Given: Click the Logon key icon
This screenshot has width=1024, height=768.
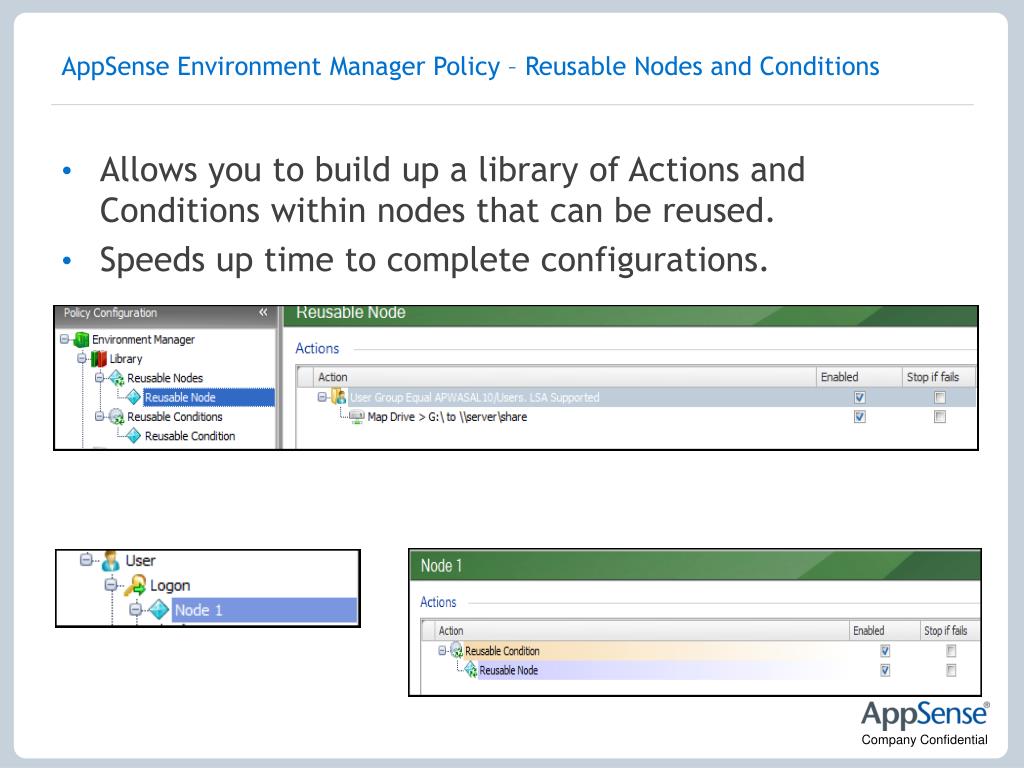Looking at the screenshot, I should click(135, 585).
